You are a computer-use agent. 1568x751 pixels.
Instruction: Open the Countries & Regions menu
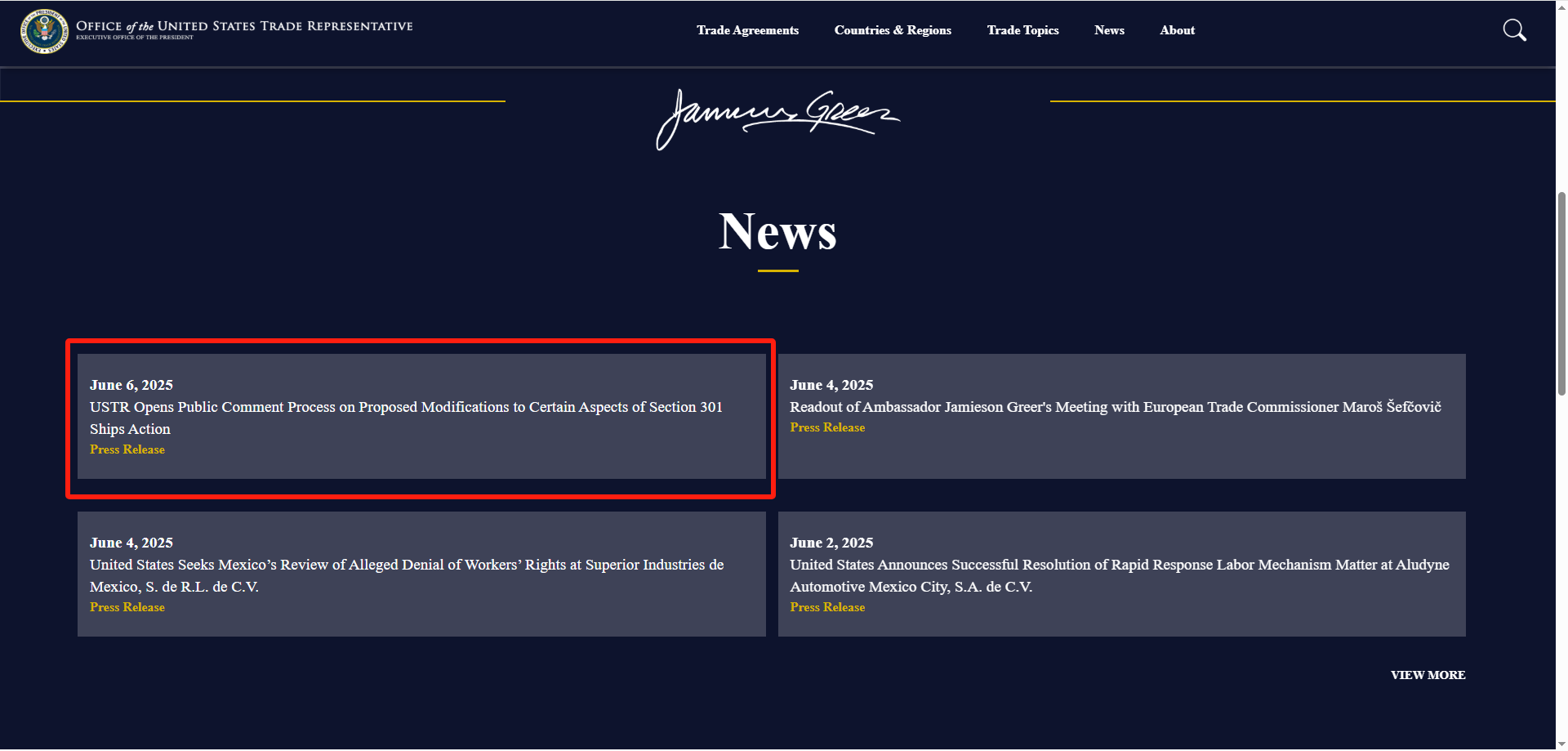893,30
